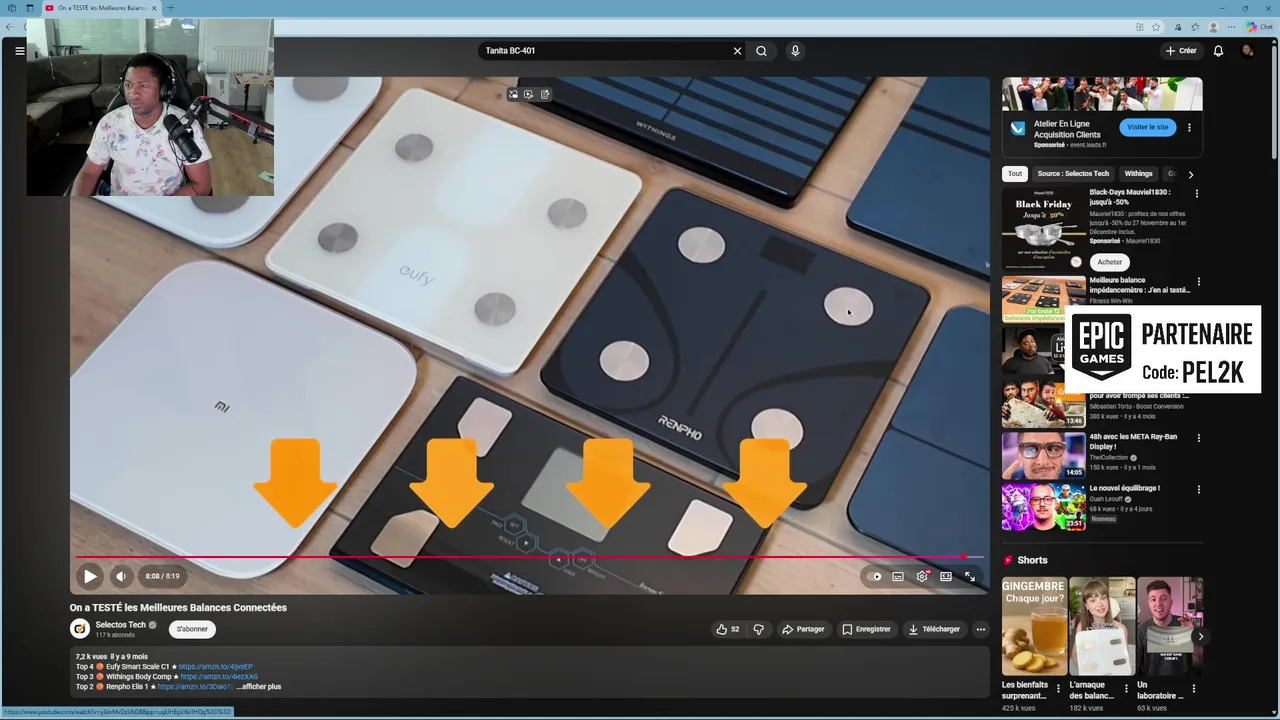Like the video with 52 likes
This screenshot has height=720, width=1280.
tap(727, 629)
